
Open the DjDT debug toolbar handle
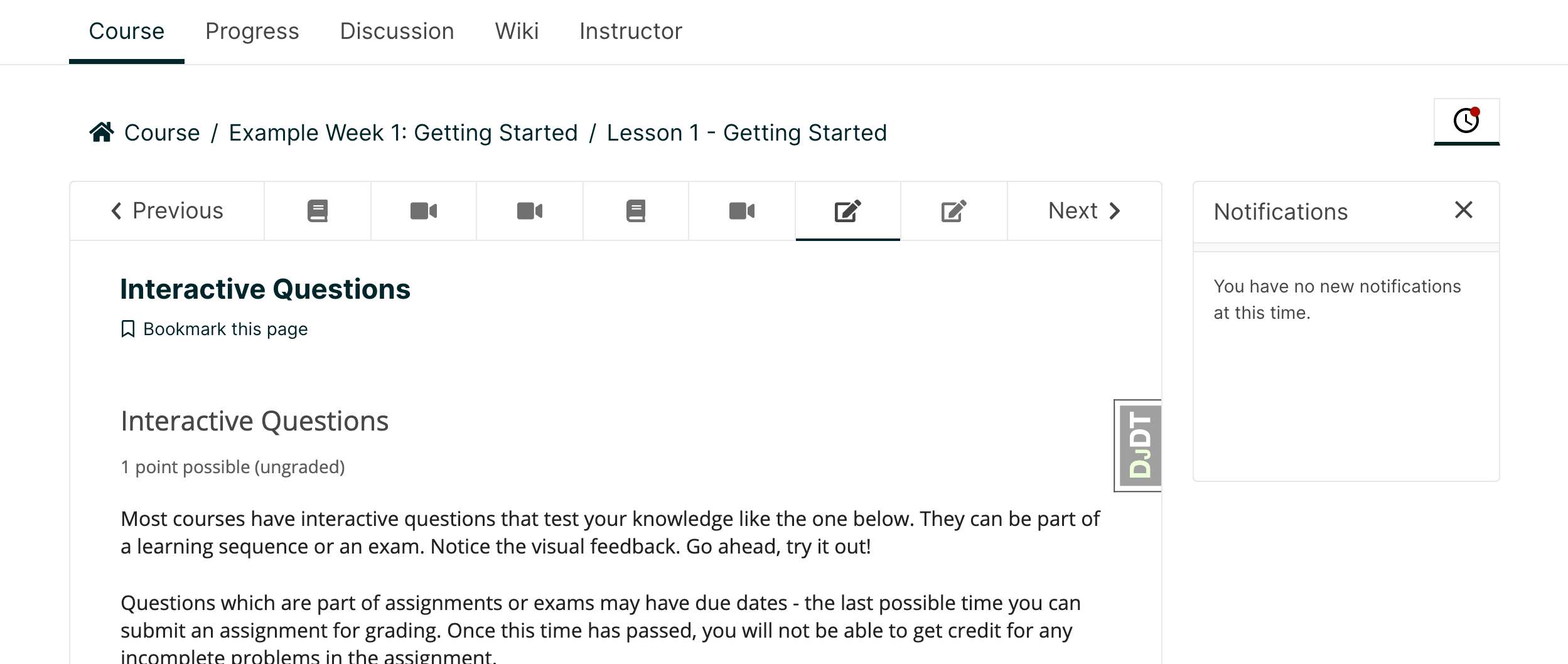coord(1138,446)
